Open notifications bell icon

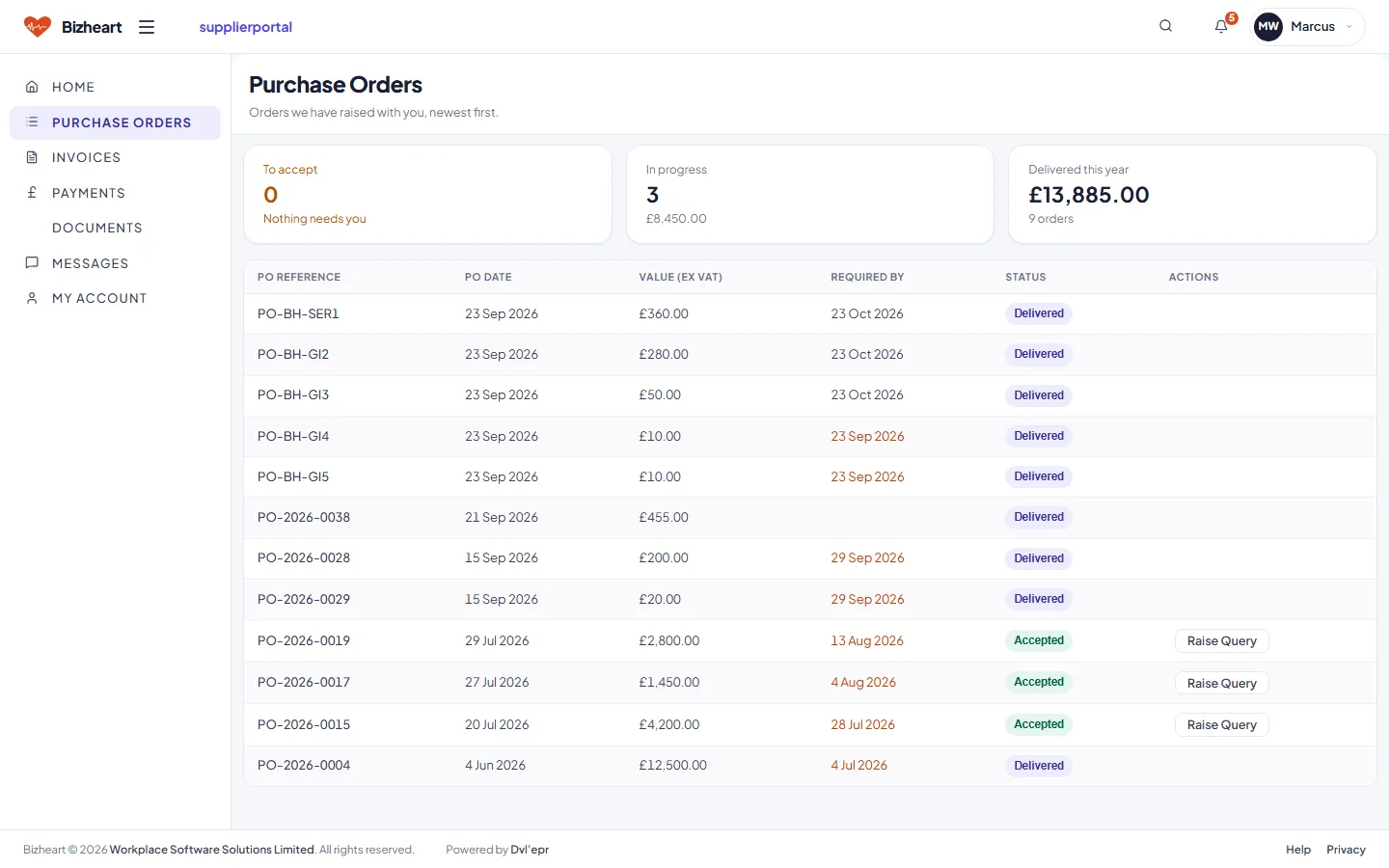(1221, 26)
